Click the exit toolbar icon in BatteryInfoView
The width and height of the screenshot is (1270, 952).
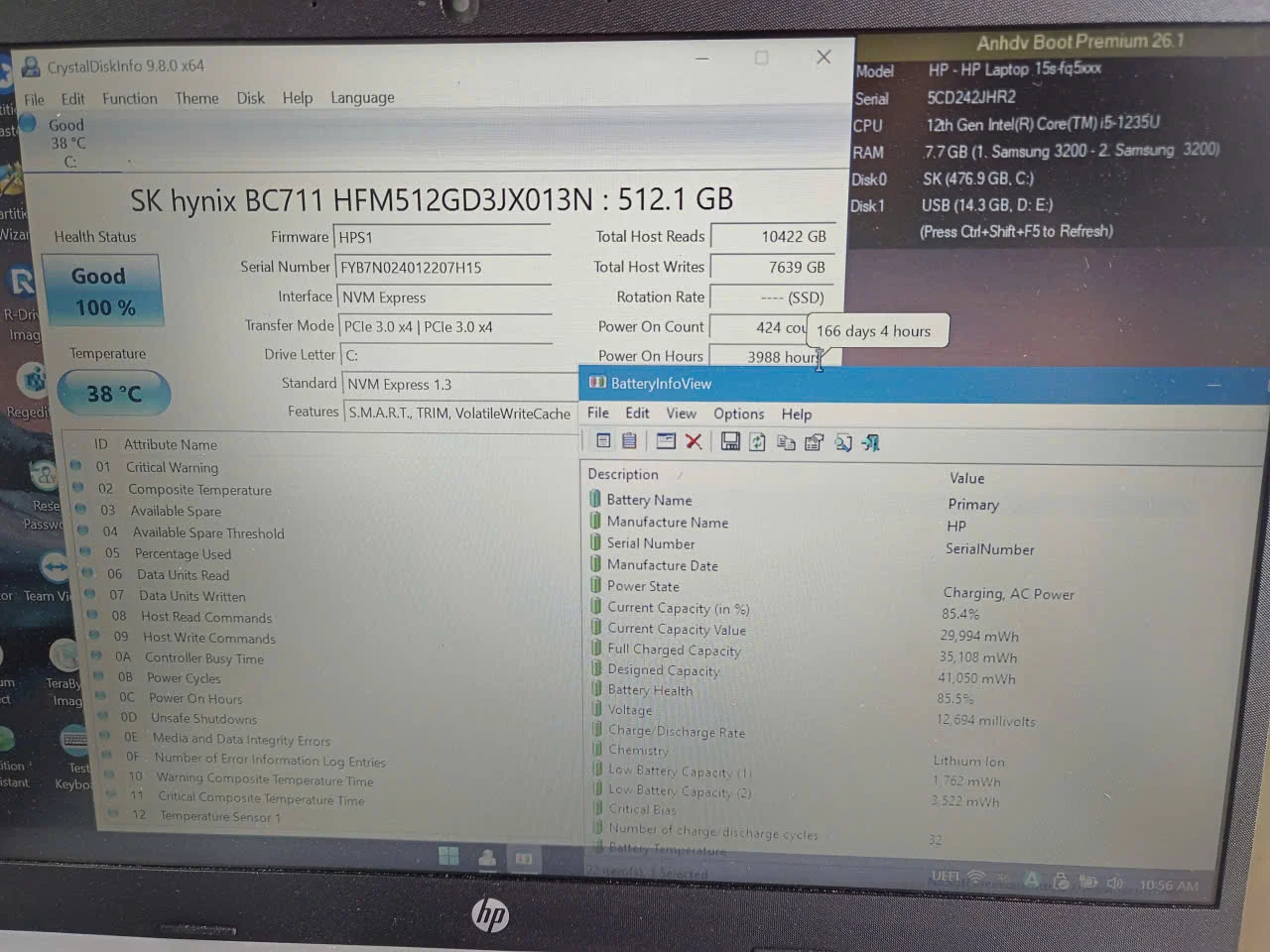[x=871, y=442]
